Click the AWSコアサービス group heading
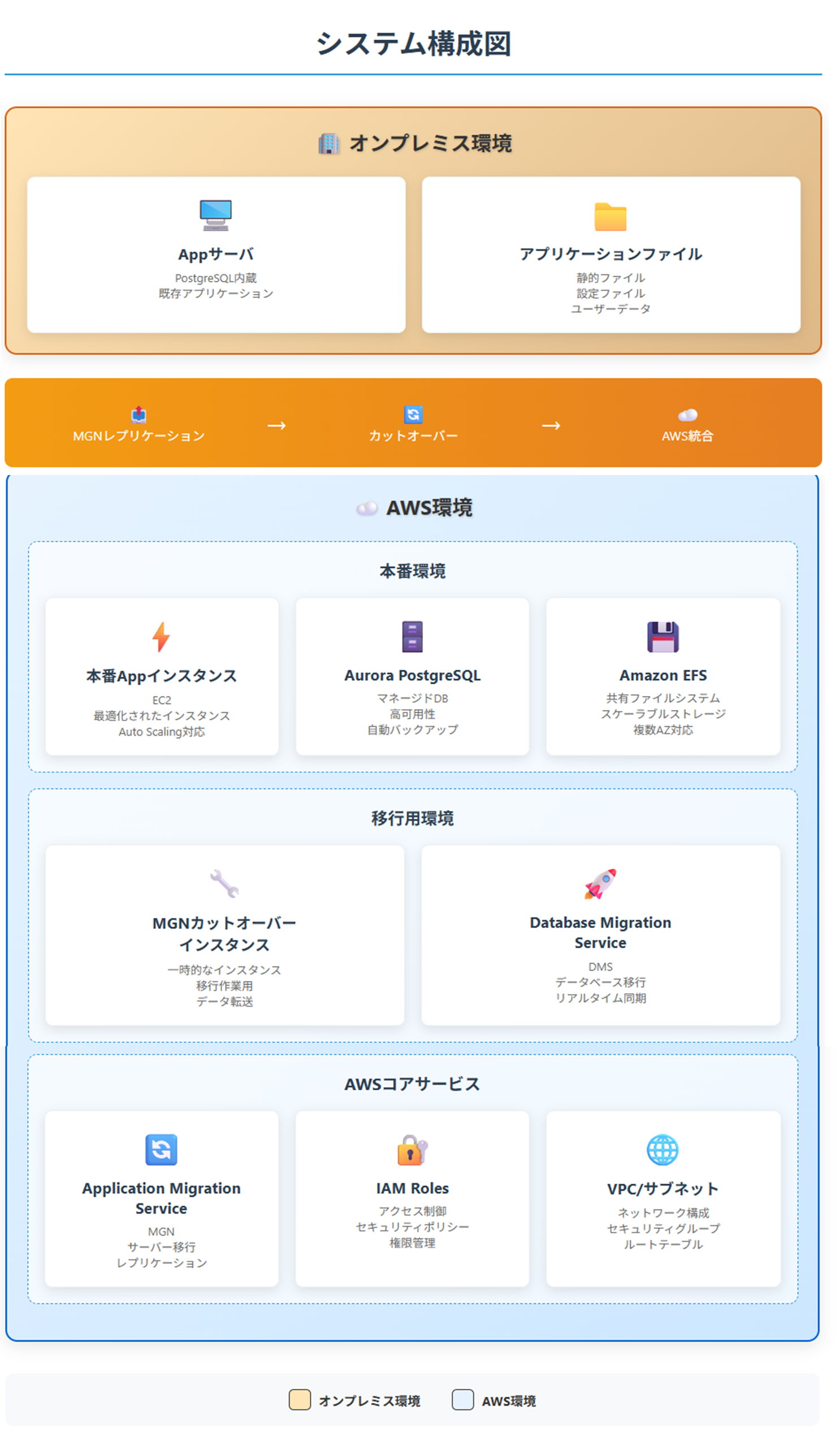Screen dimensions: 840x1433 (x=413, y=1085)
